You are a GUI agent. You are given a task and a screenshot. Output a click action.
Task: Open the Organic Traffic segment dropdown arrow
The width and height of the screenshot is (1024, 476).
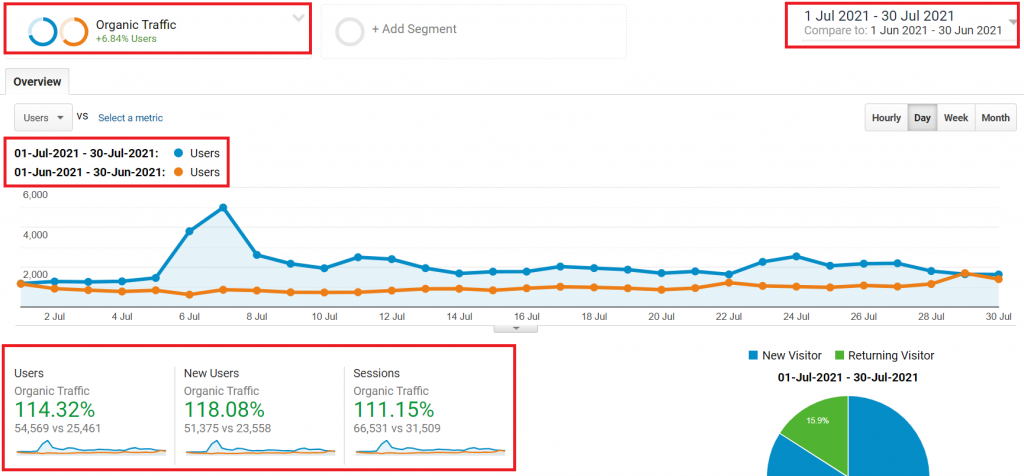coord(298,18)
